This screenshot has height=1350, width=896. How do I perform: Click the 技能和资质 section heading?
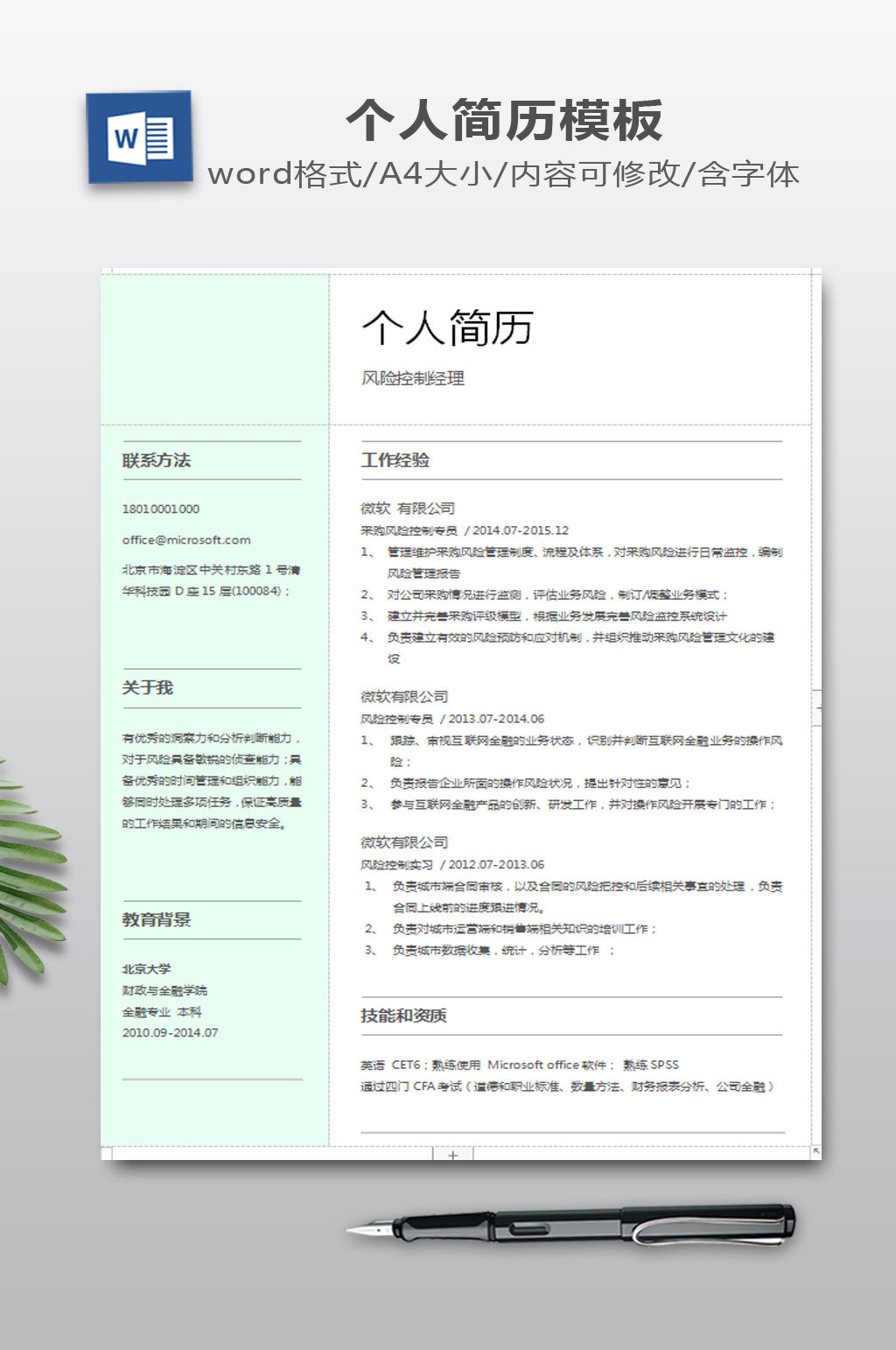(404, 1016)
